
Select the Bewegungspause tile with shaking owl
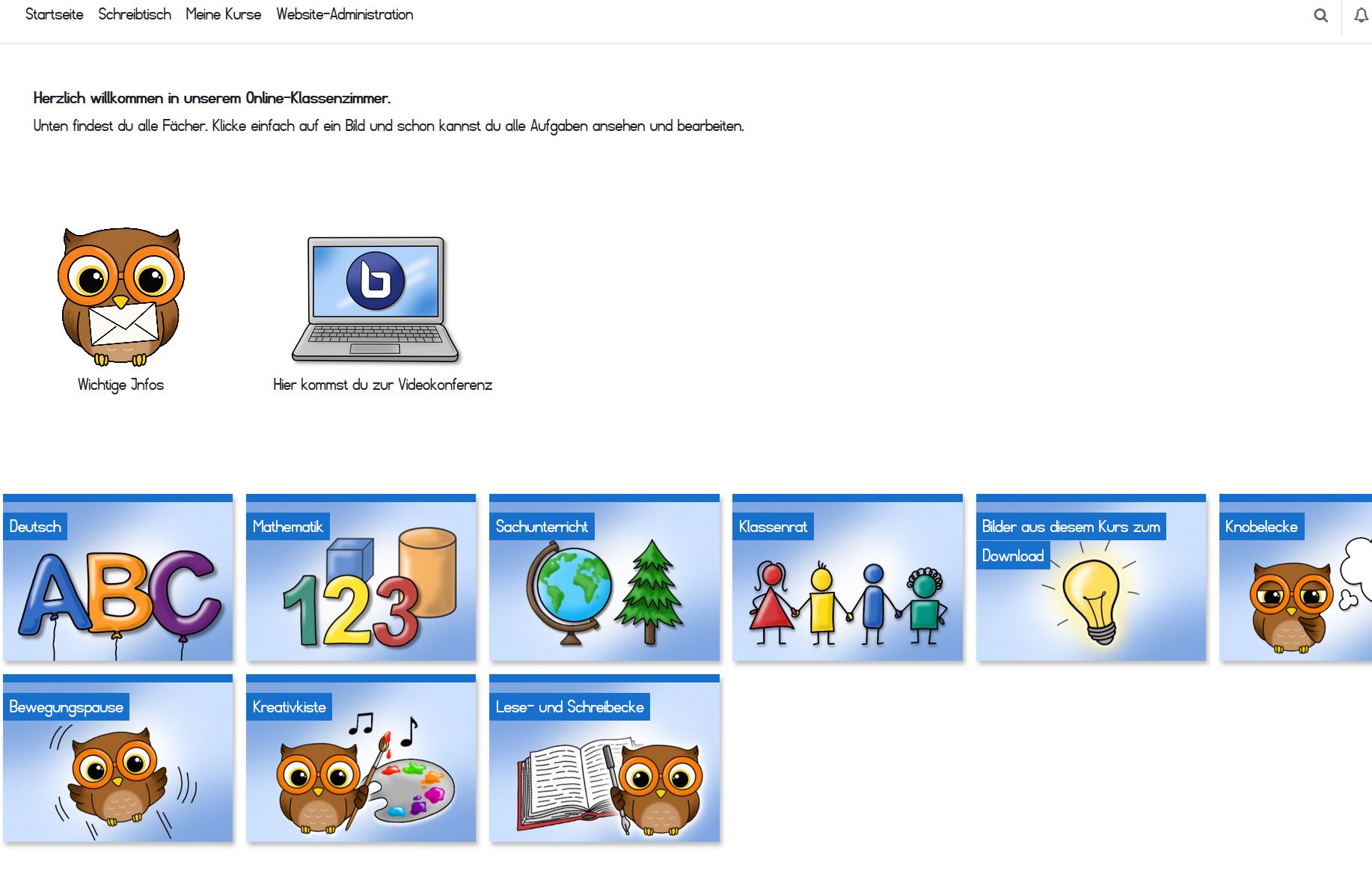tap(117, 771)
